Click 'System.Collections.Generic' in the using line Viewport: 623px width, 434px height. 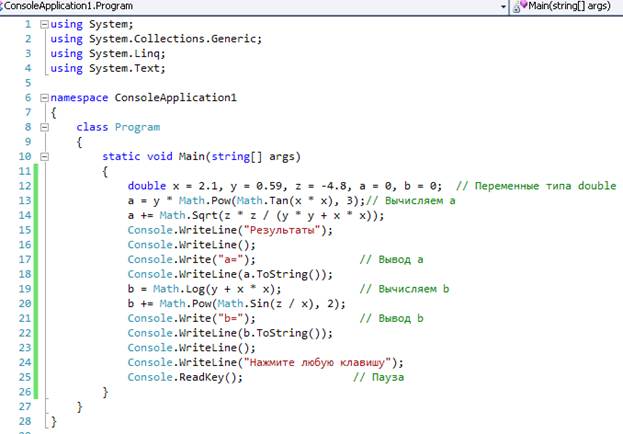coord(173,39)
